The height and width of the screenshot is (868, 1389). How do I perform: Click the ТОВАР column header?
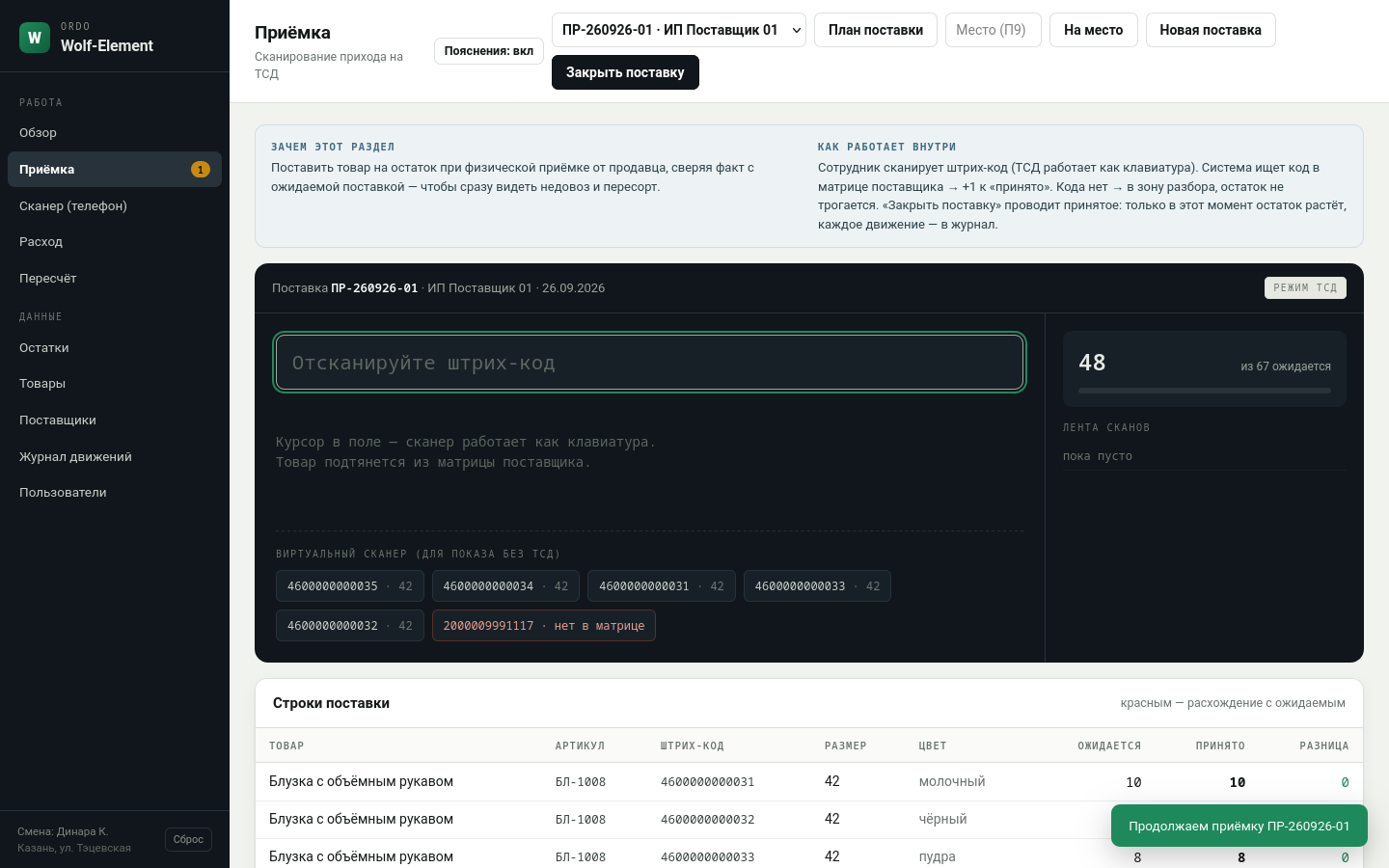(286, 746)
